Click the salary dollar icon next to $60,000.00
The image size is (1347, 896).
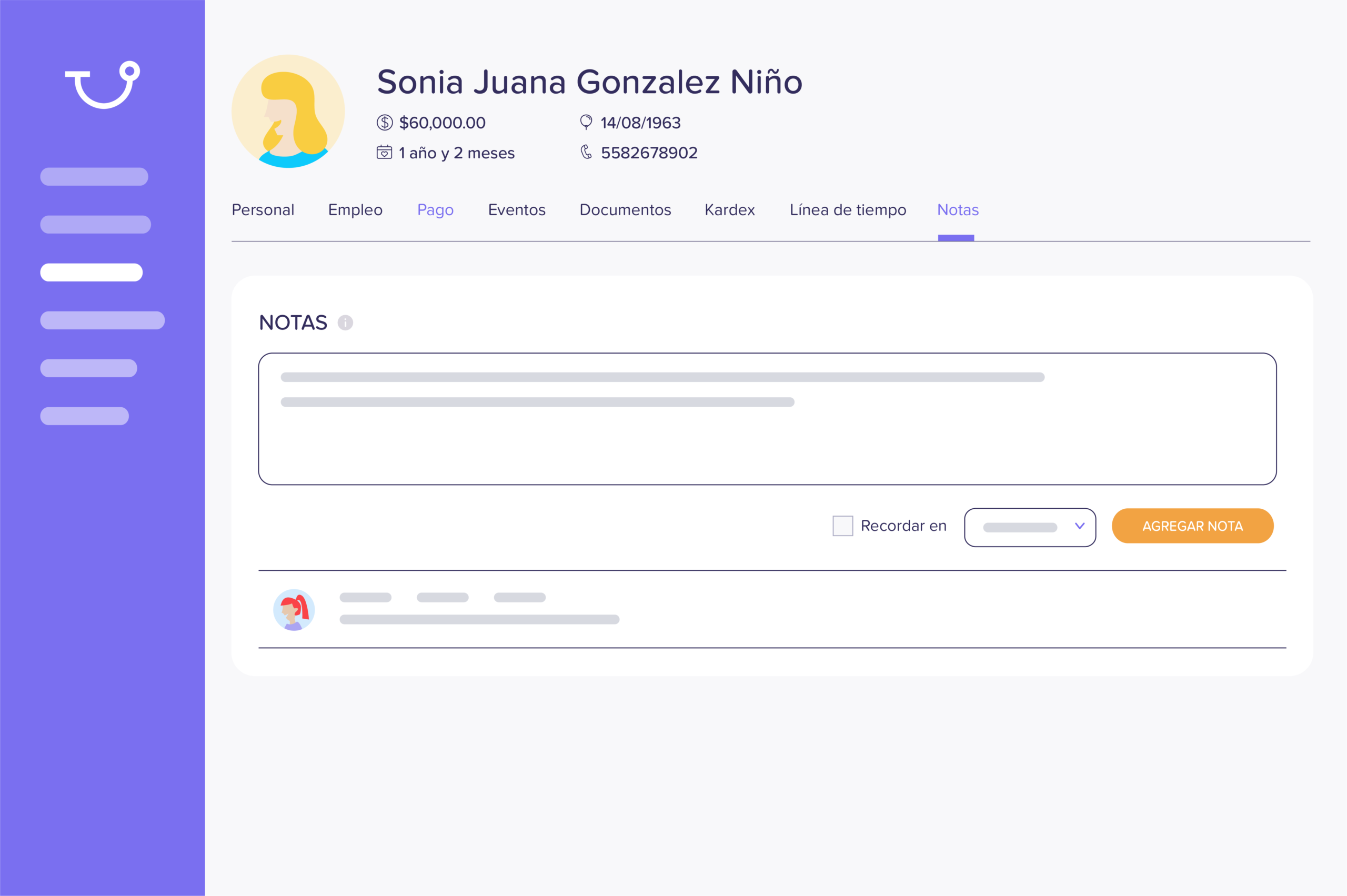[385, 122]
